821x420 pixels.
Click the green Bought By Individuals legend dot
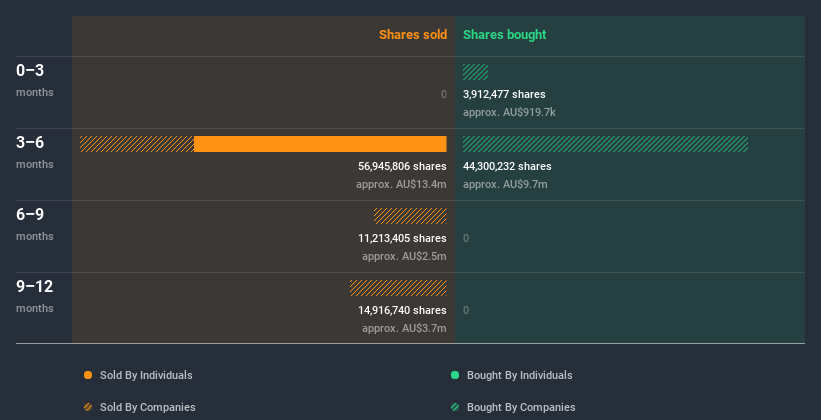[455, 375]
